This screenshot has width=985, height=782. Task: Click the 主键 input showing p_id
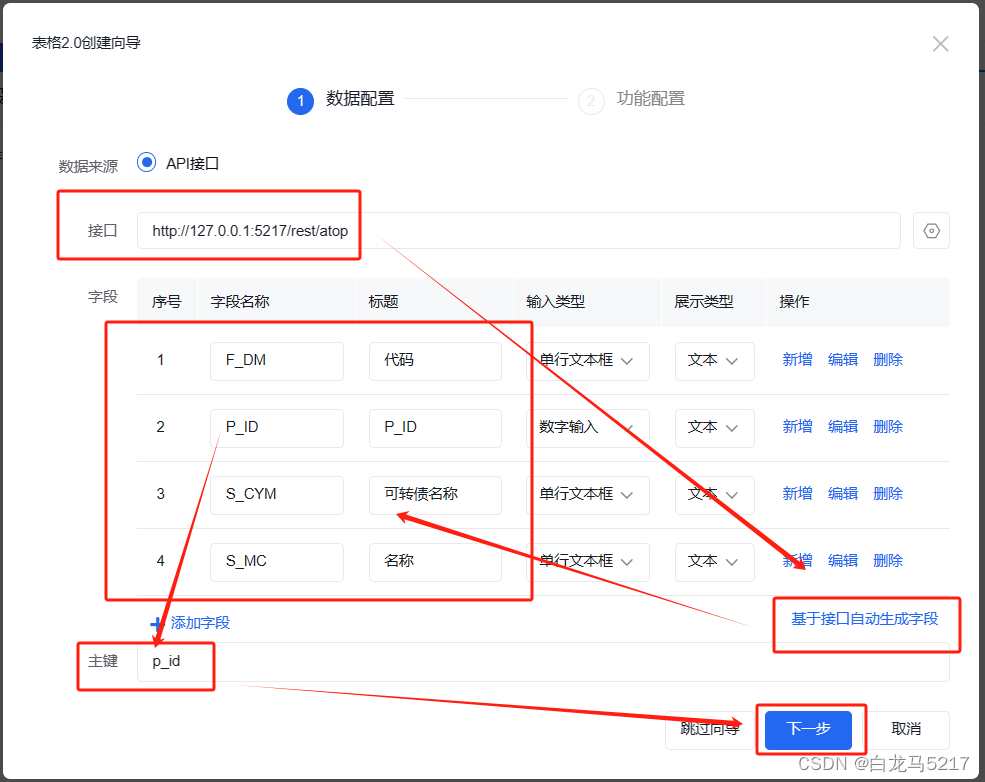coord(176,661)
